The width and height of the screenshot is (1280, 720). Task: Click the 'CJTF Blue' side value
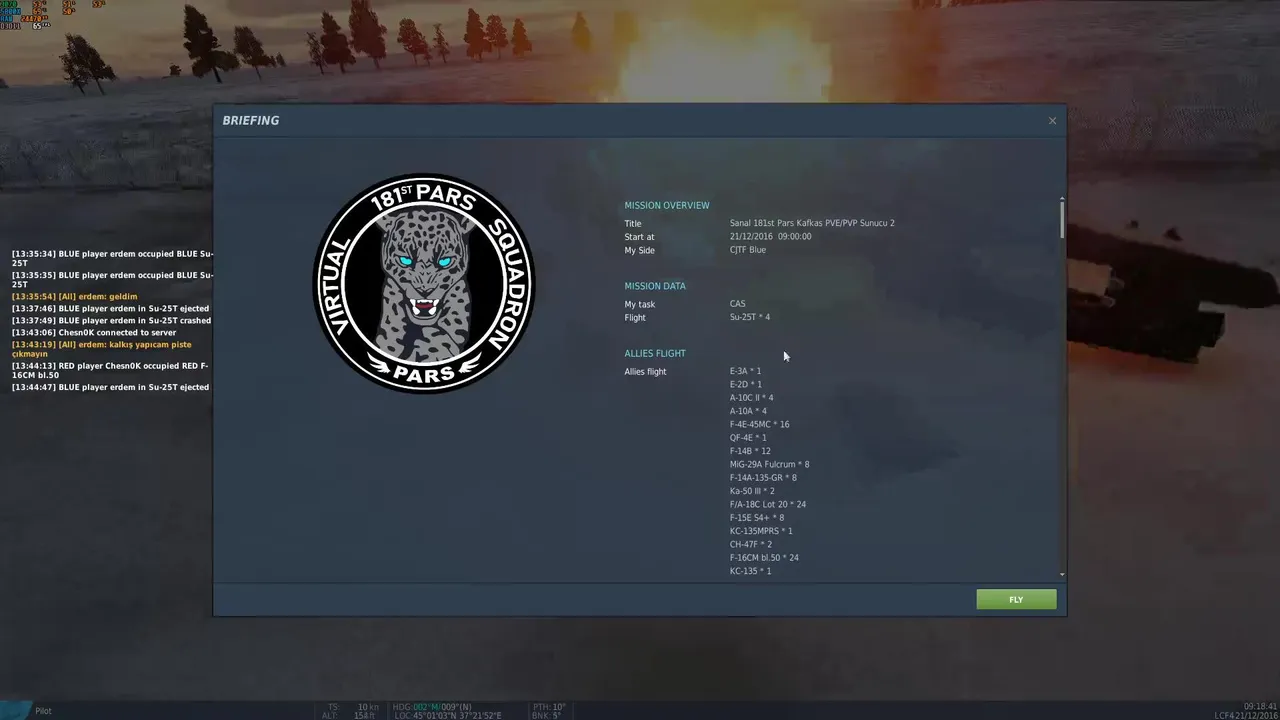tap(748, 250)
